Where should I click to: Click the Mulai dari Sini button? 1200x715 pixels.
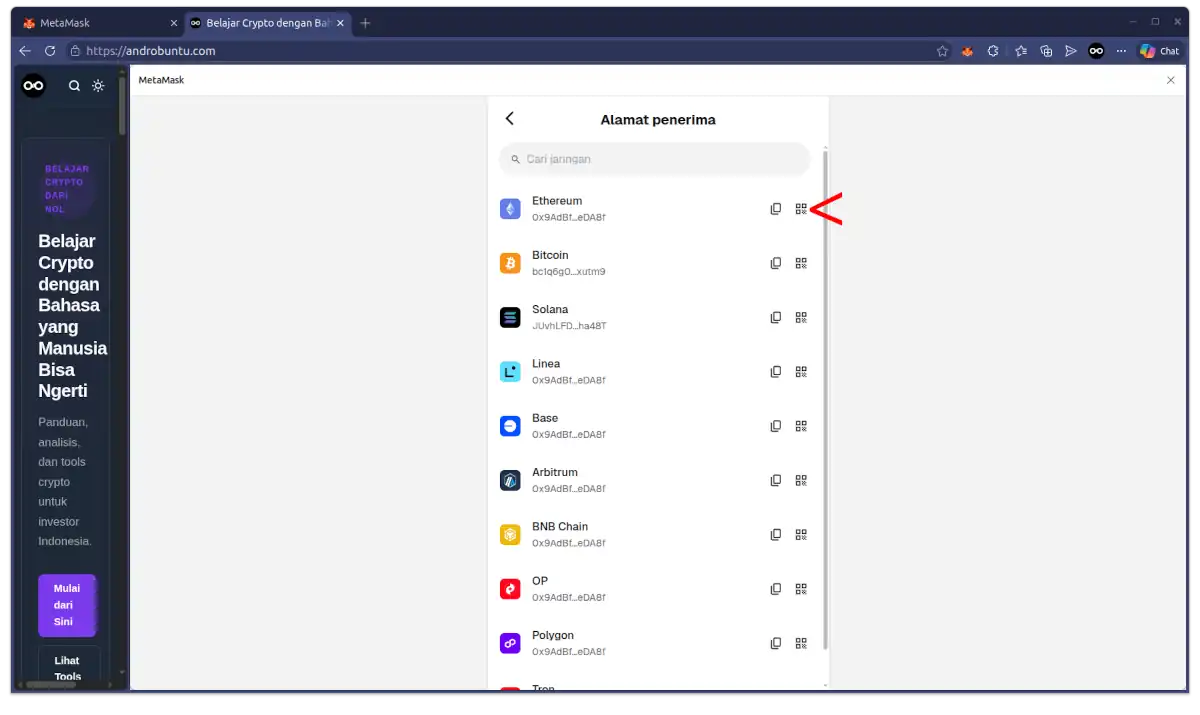[67, 605]
